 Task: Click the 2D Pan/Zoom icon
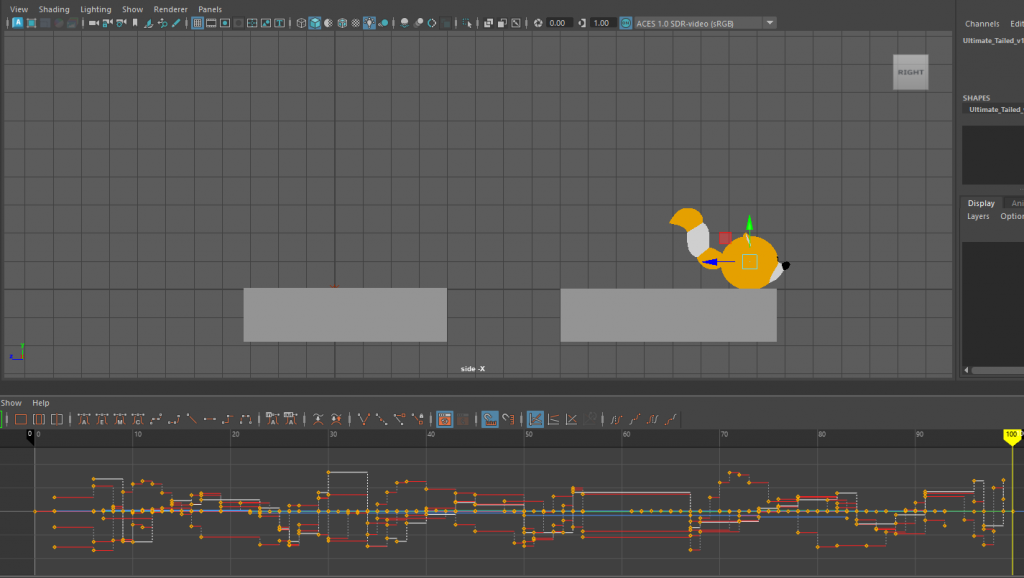pos(162,23)
